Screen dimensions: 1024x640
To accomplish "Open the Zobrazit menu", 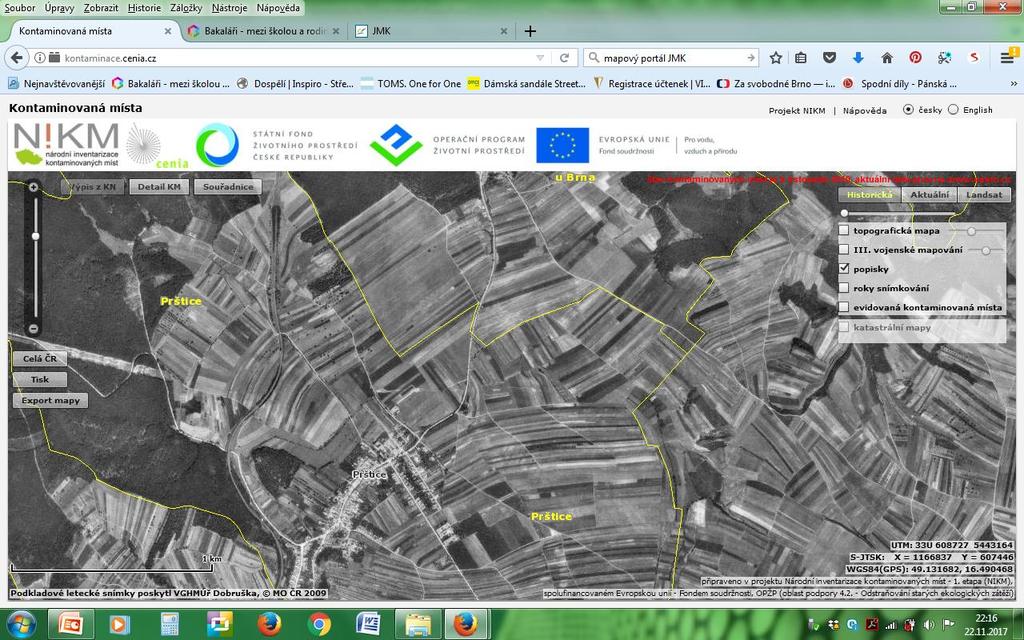I will click(x=101, y=8).
